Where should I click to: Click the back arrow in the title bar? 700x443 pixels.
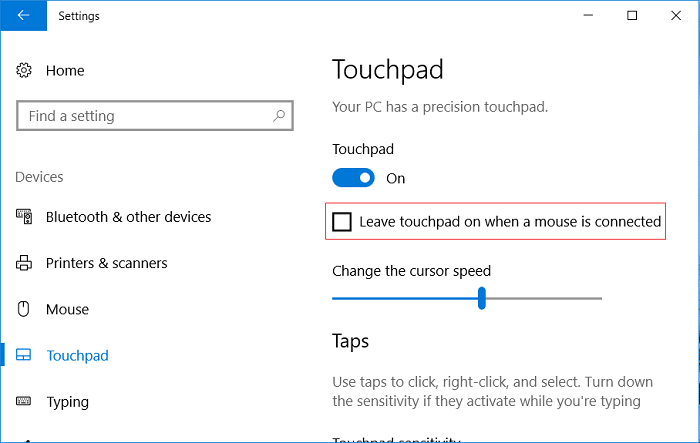[x=23, y=16]
